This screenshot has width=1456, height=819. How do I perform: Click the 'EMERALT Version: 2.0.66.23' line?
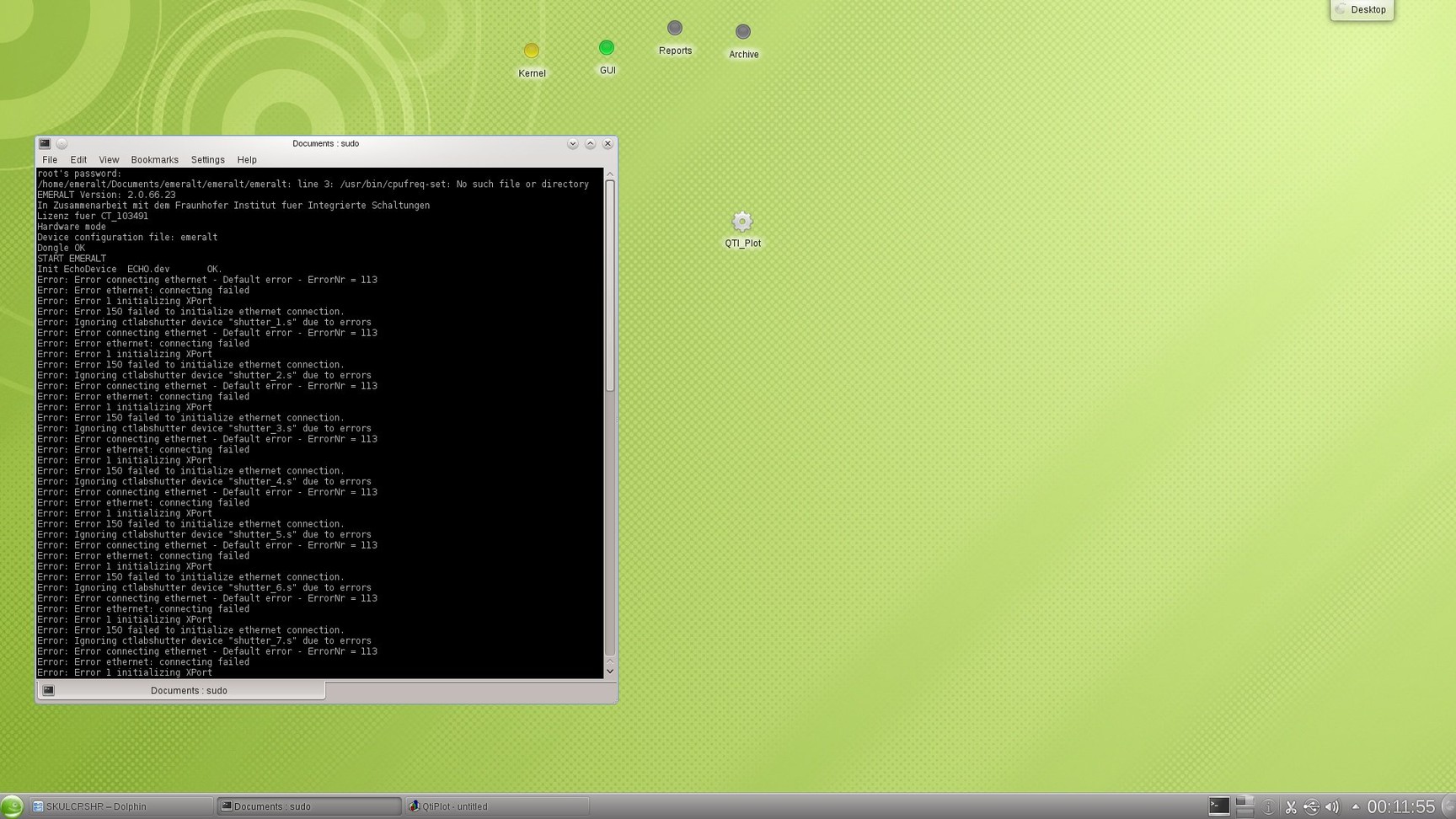coord(106,195)
